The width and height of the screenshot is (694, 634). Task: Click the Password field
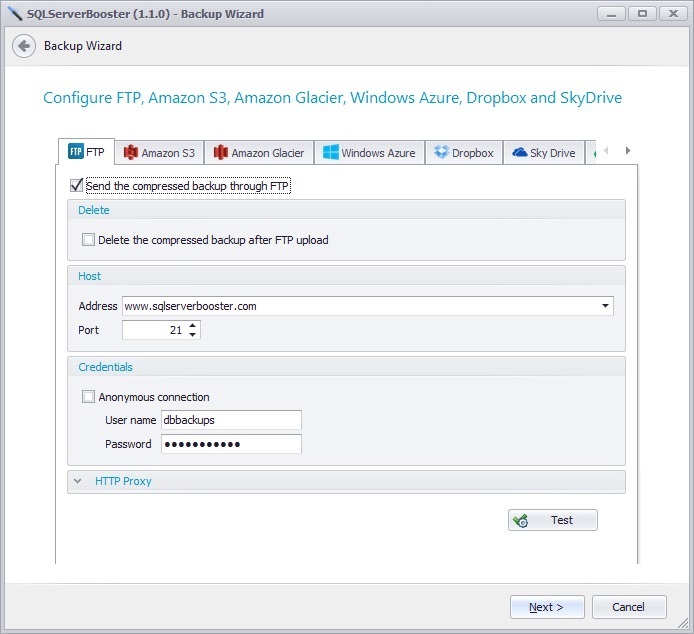tap(231, 444)
